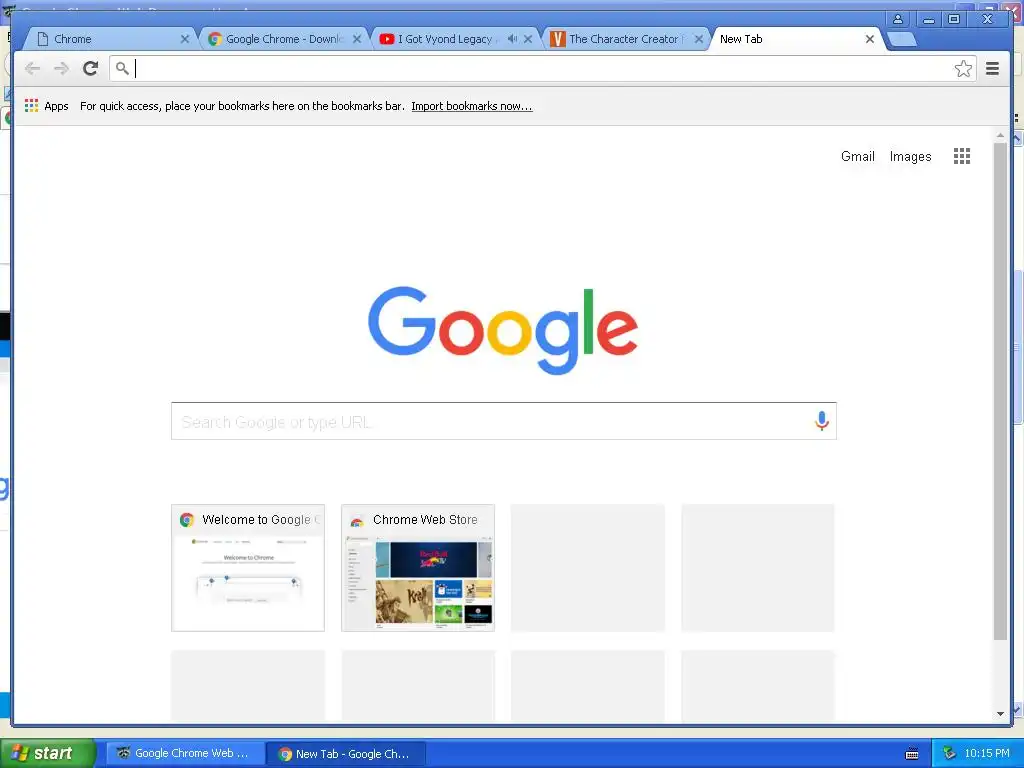Bookmark this page with the star icon
The height and width of the screenshot is (768, 1024).
tap(963, 69)
